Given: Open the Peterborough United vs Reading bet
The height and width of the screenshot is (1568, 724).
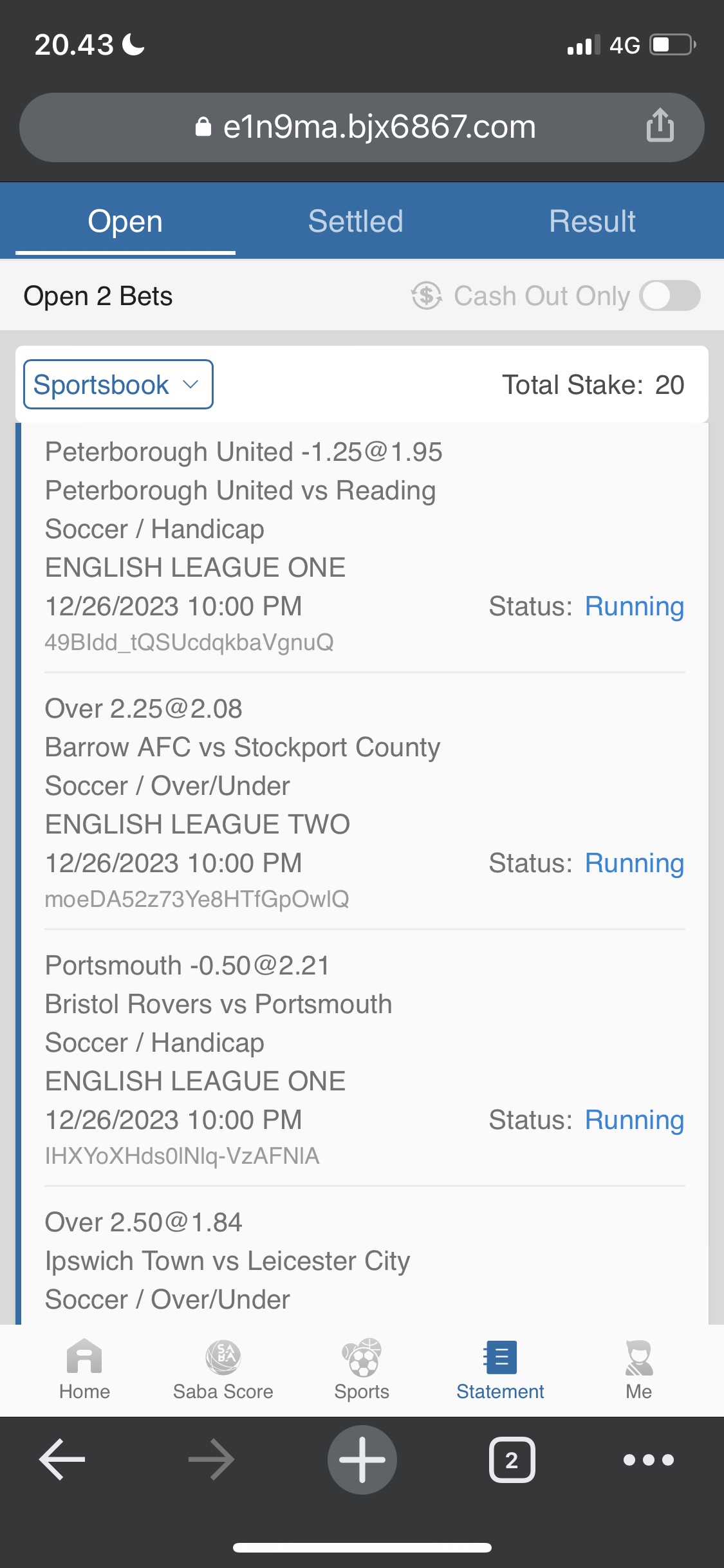Looking at the screenshot, I should [x=240, y=491].
